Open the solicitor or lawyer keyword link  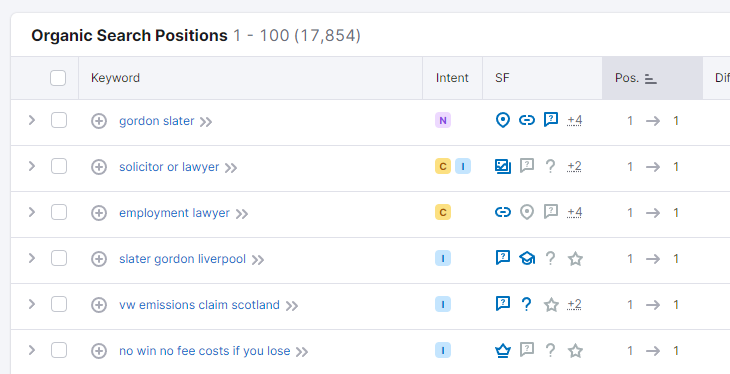(169, 167)
